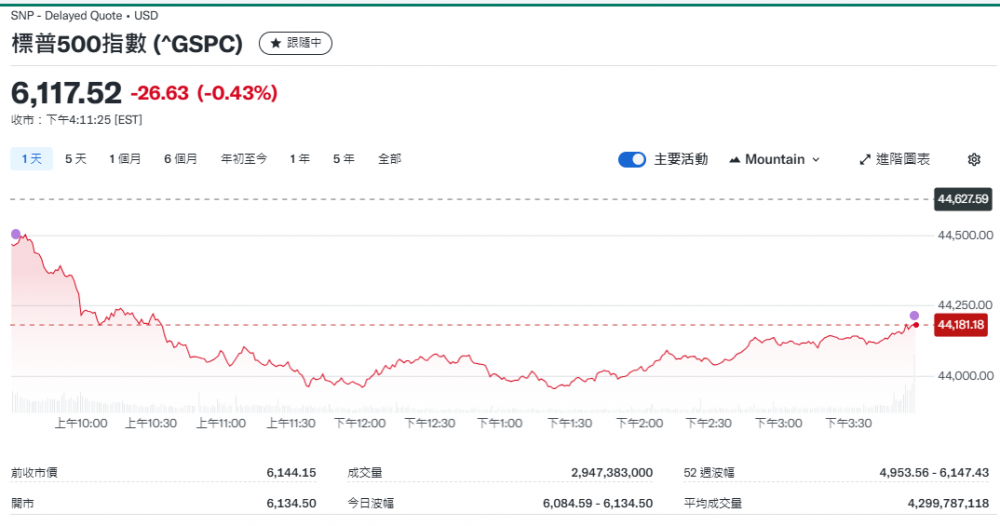Choose the 年初至今 range

tap(244, 159)
